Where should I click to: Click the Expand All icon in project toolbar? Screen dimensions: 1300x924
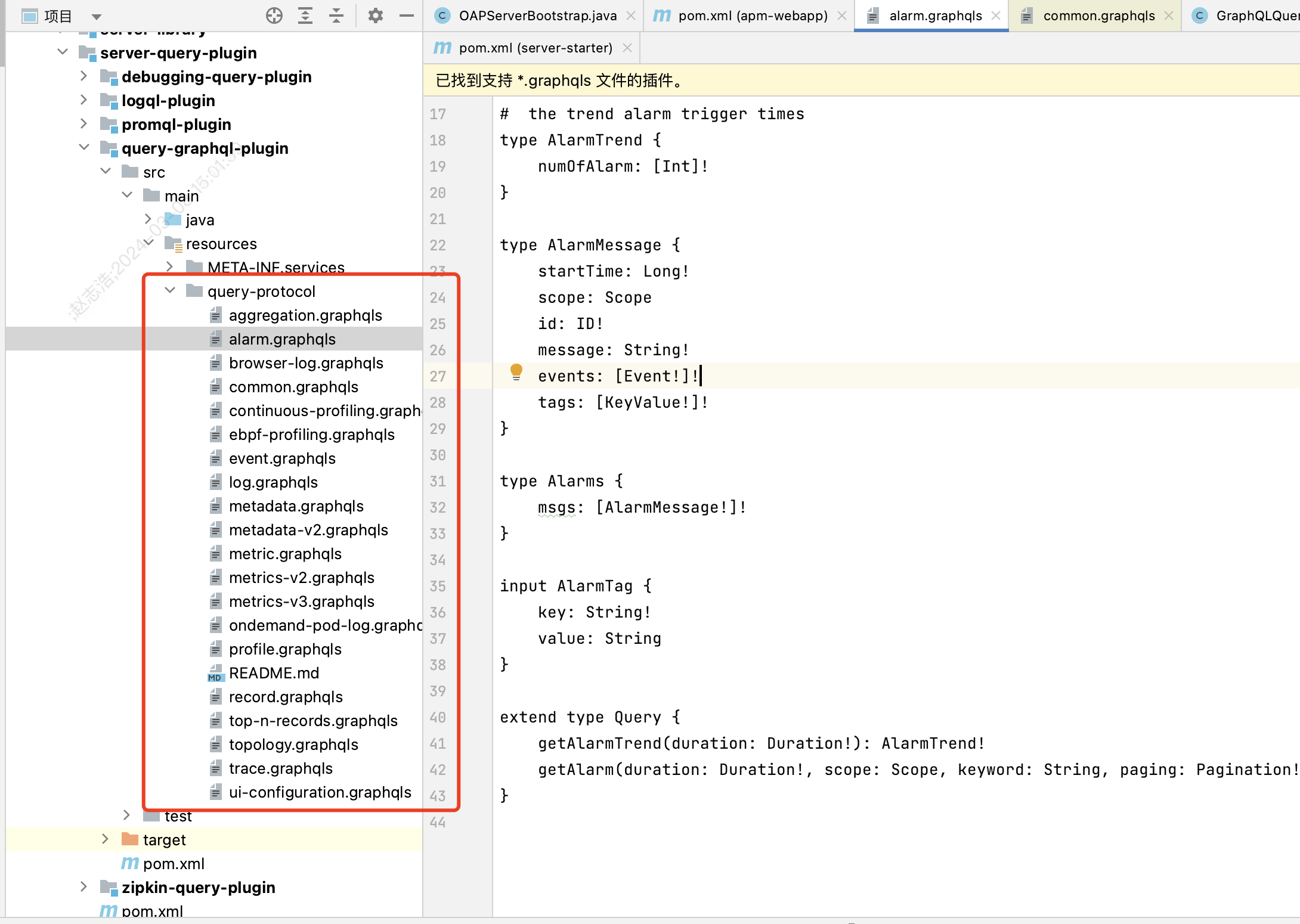click(x=305, y=16)
